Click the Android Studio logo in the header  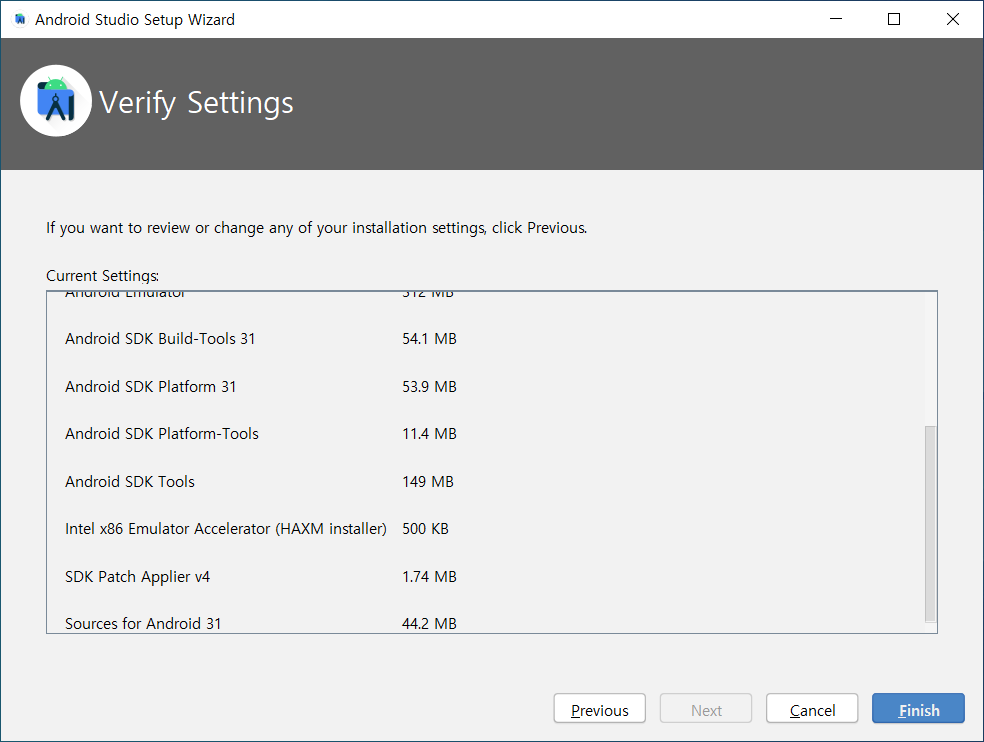56,101
